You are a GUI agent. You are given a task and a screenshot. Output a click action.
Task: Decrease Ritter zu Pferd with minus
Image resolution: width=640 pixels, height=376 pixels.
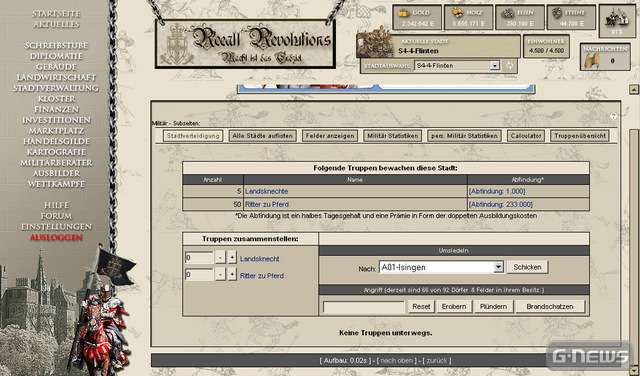point(220,274)
